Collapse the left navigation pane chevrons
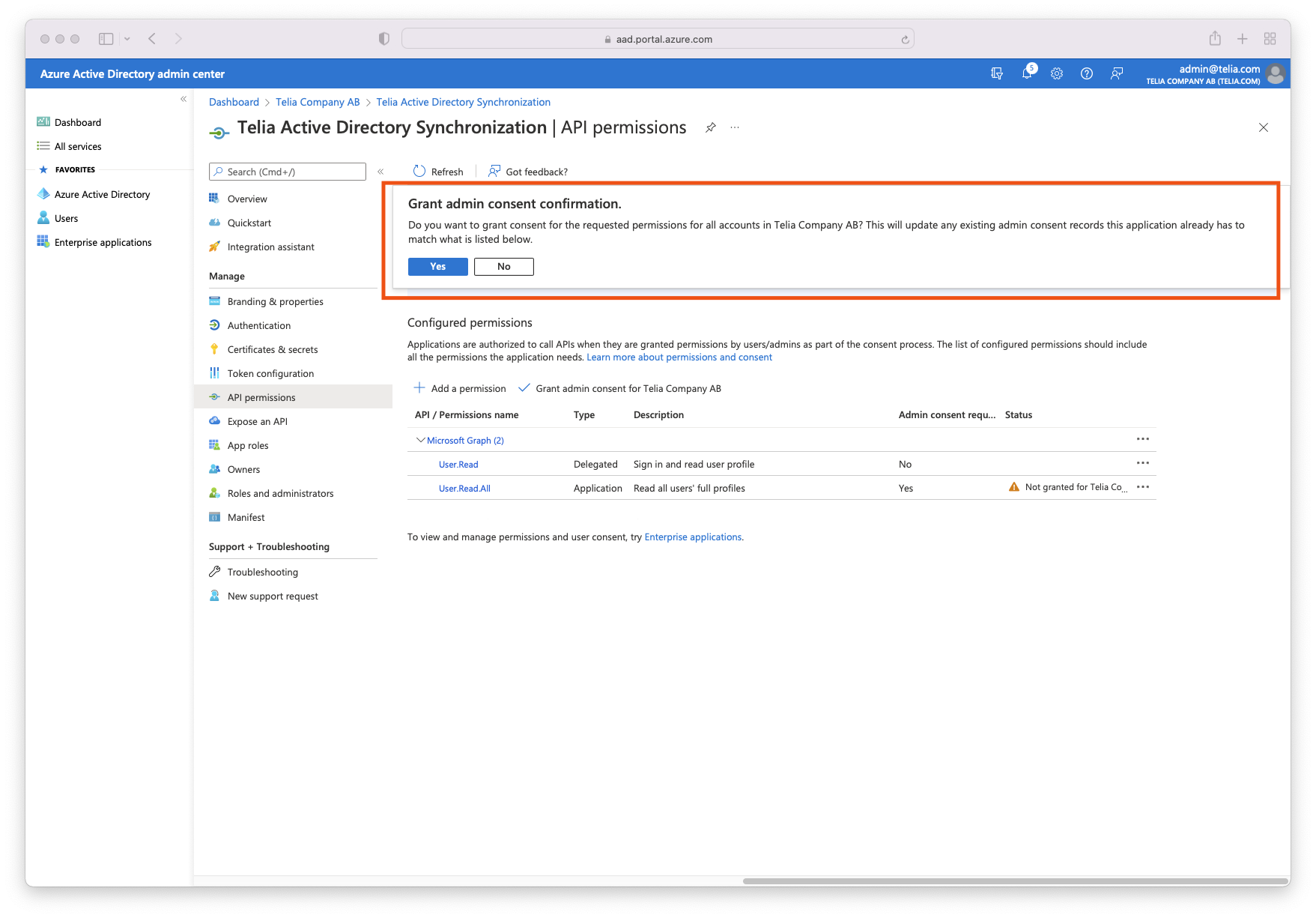This screenshot has width=1316, height=918. (184, 99)
